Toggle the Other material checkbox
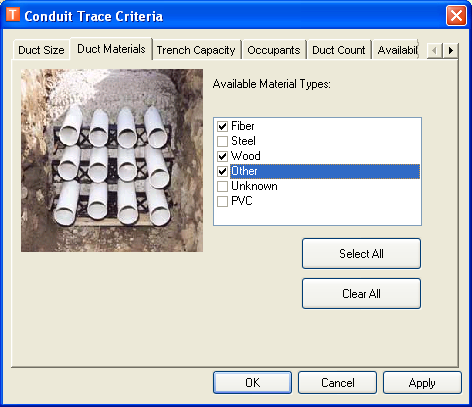This screenshot has height=407, width=472. (222, 171)
